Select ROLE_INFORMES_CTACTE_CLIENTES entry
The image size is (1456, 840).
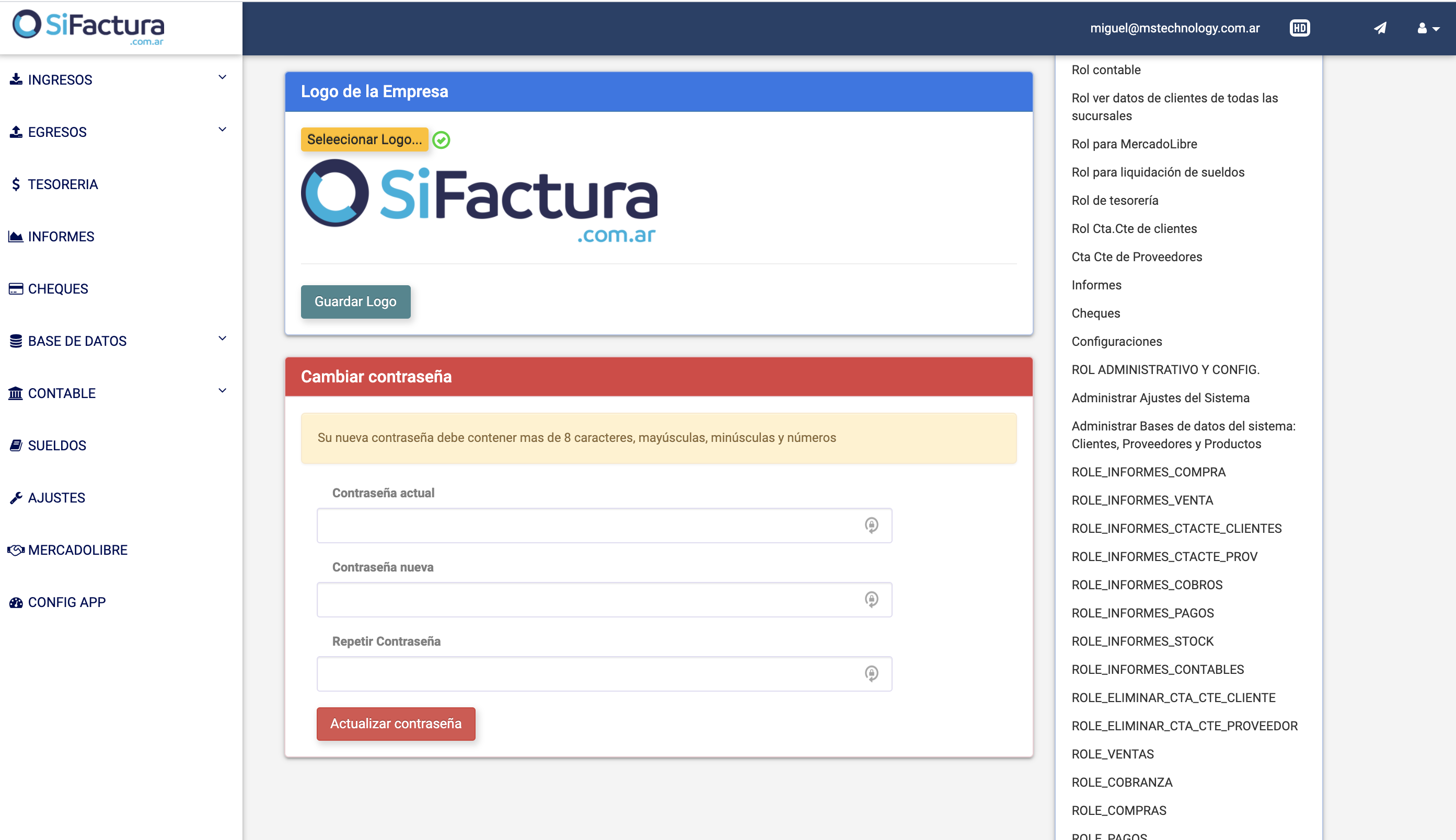tap(1176, 529)
